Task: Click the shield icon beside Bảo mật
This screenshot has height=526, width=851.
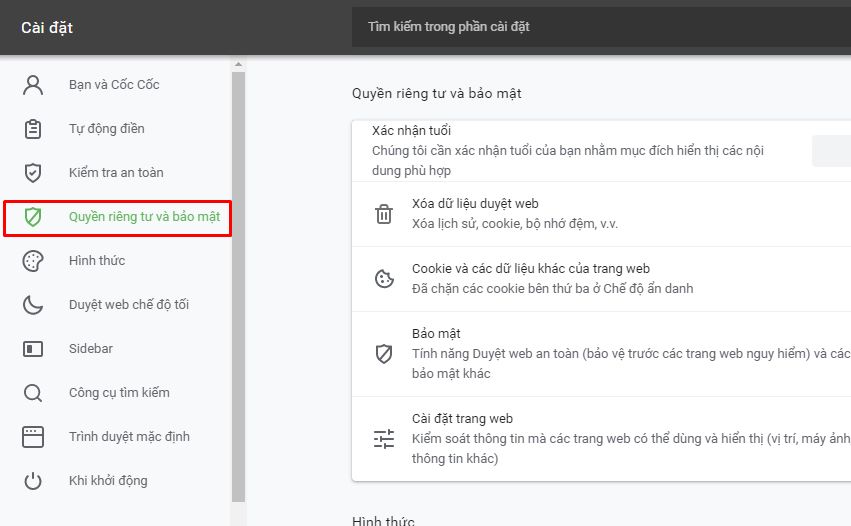Action: pyautogui.click(x=384, y=354)
